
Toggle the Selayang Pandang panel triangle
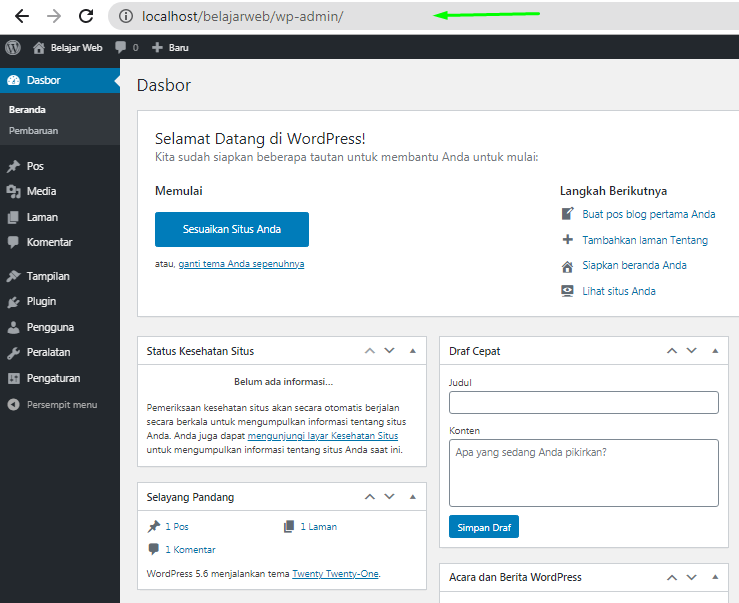point(413,497)
